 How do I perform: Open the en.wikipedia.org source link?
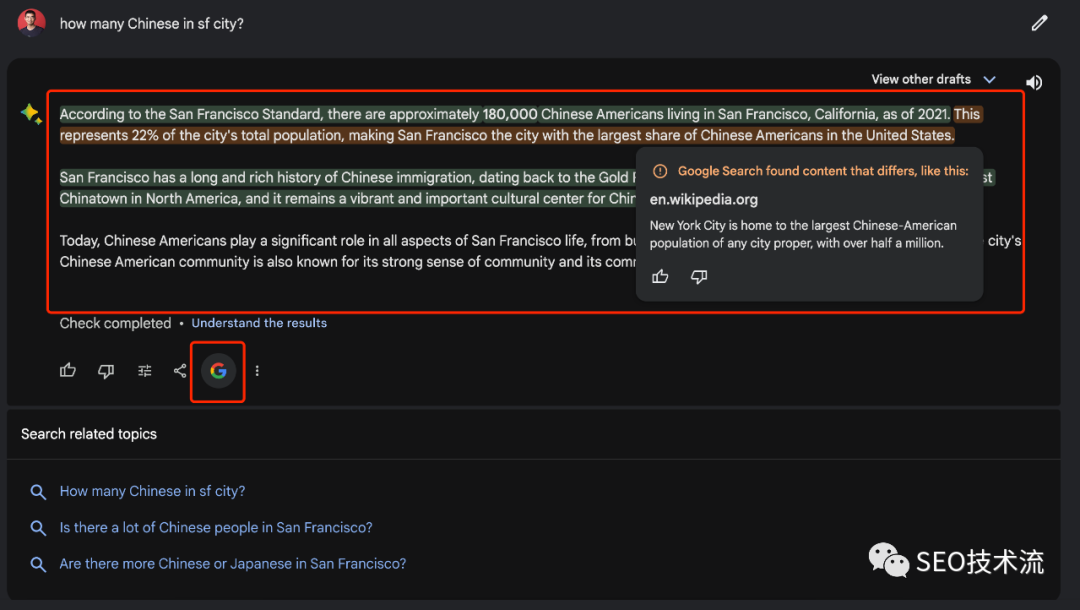703,199
